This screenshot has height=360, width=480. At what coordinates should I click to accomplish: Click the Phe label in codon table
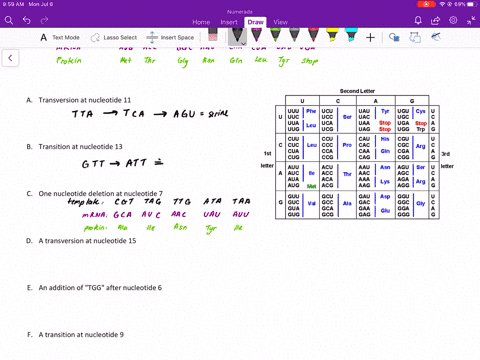click(311, 111)
